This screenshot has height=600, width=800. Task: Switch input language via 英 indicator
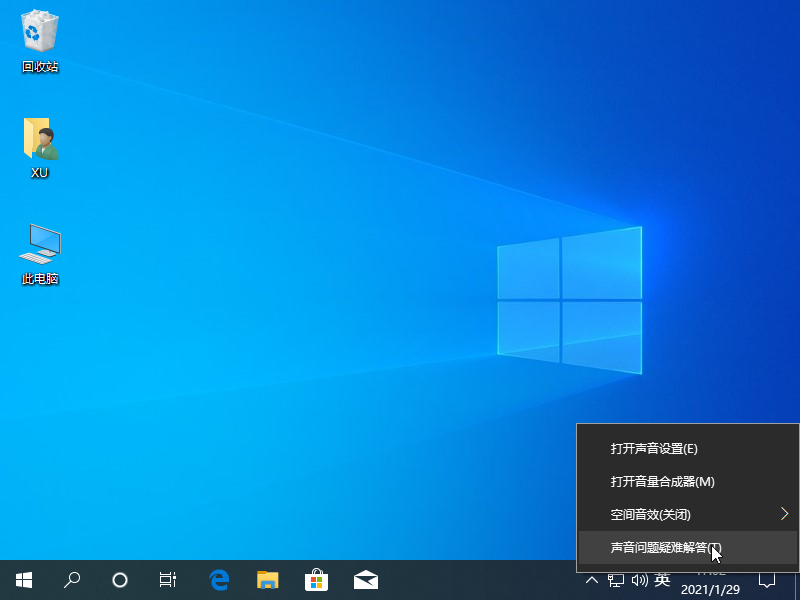pos(663,580)
